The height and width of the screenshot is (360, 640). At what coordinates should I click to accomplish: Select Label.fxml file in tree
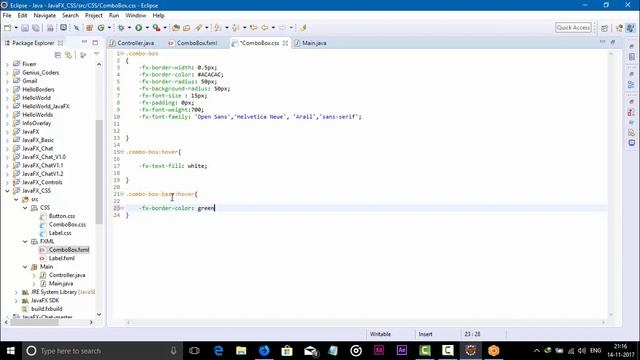(x=61, y=258)
